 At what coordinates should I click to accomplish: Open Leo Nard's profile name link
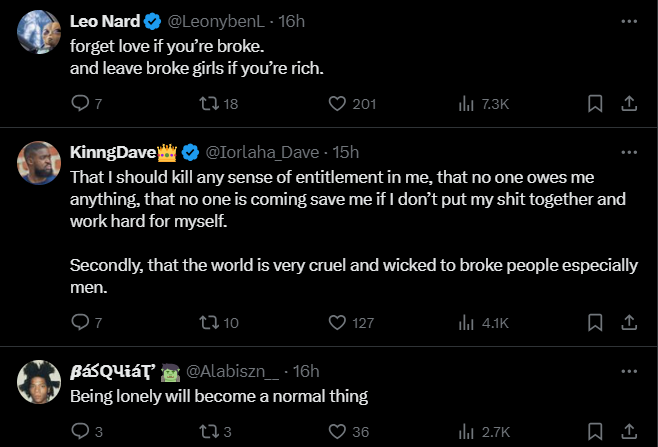(x=105, y=21)
